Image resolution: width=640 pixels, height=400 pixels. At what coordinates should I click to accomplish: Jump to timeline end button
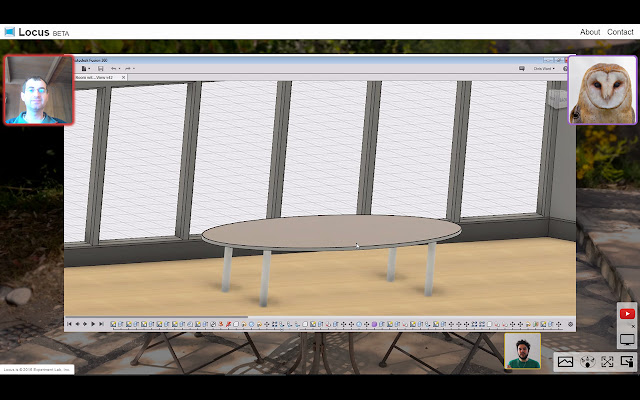(101, 324)
